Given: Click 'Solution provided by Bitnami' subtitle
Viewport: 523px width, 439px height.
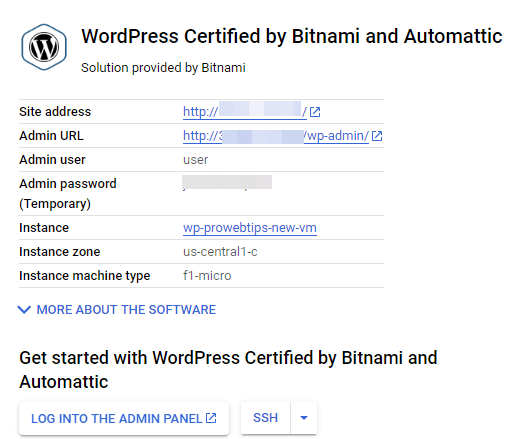Looking at the screenshot, I should click(163, 68).
